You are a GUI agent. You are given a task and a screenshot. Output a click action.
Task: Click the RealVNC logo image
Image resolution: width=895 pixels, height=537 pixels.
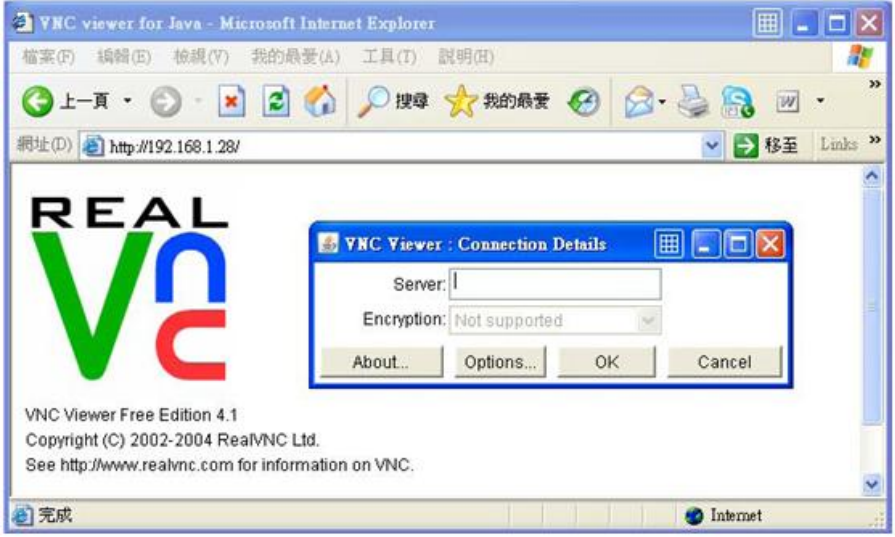130,288
